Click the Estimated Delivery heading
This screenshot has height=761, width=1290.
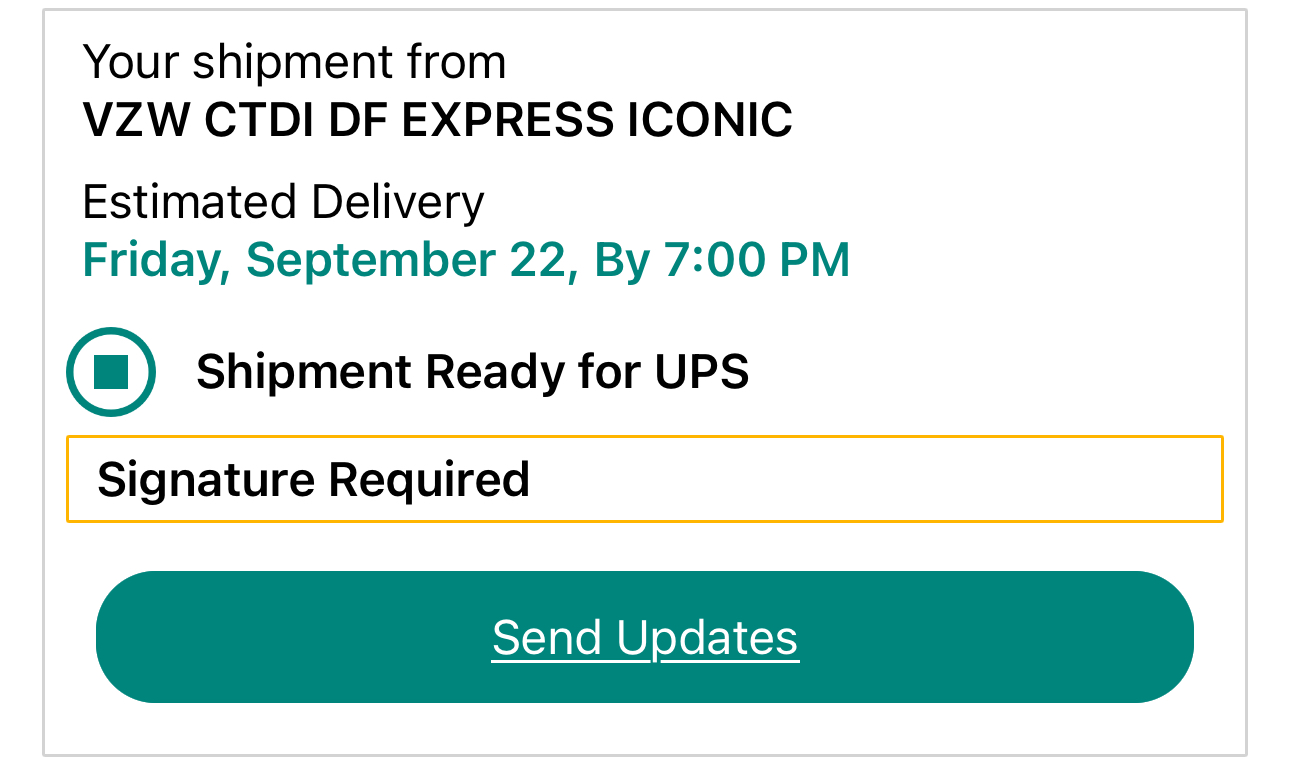283,202
